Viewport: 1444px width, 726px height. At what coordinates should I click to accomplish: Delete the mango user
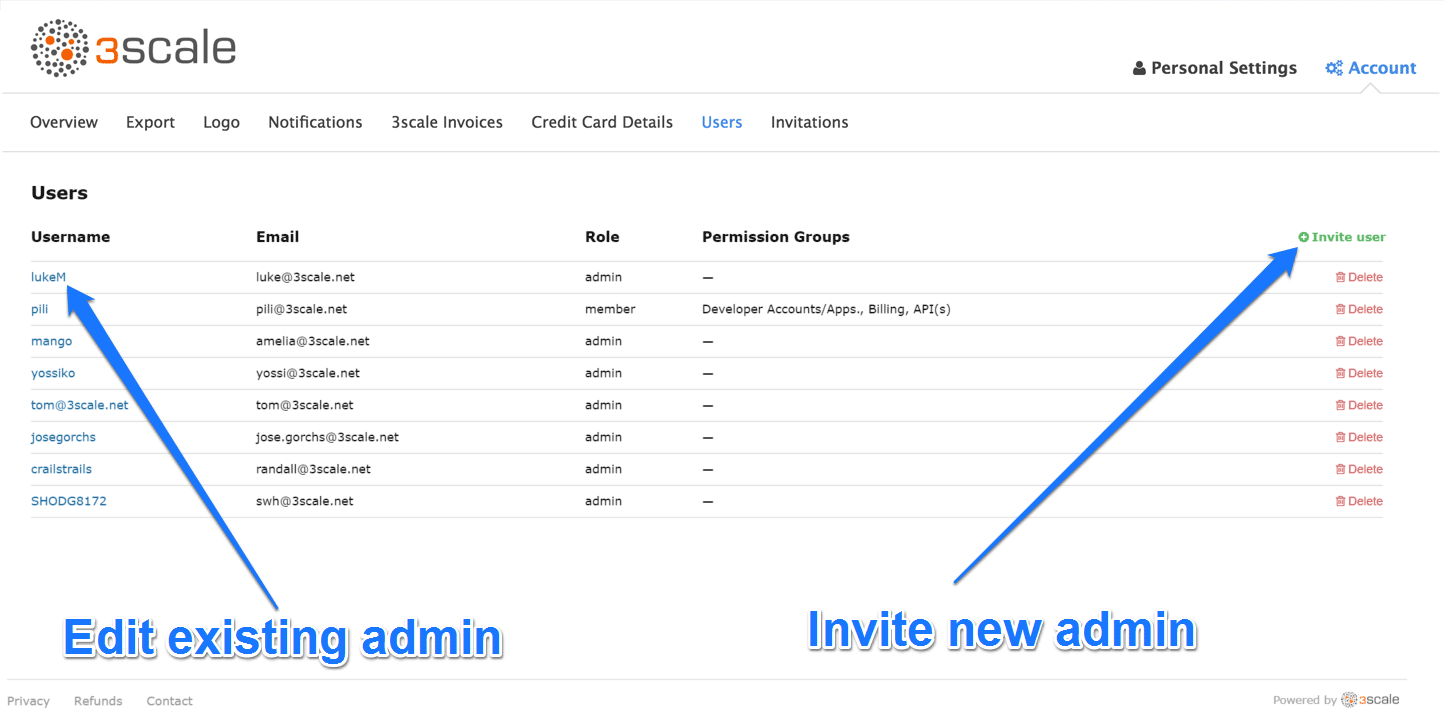[x=1359, y=341]
